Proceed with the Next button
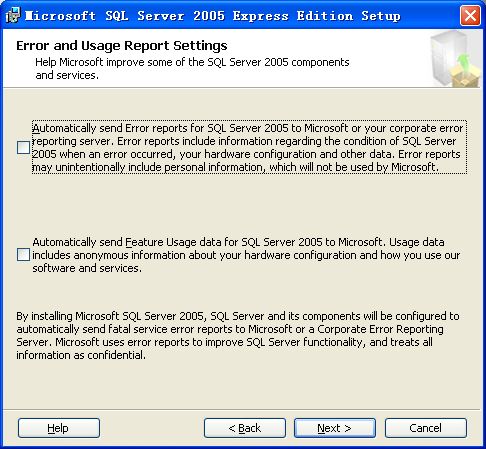Image resolution: width=486 pixels, height=449 pixels. coord(335,428)
